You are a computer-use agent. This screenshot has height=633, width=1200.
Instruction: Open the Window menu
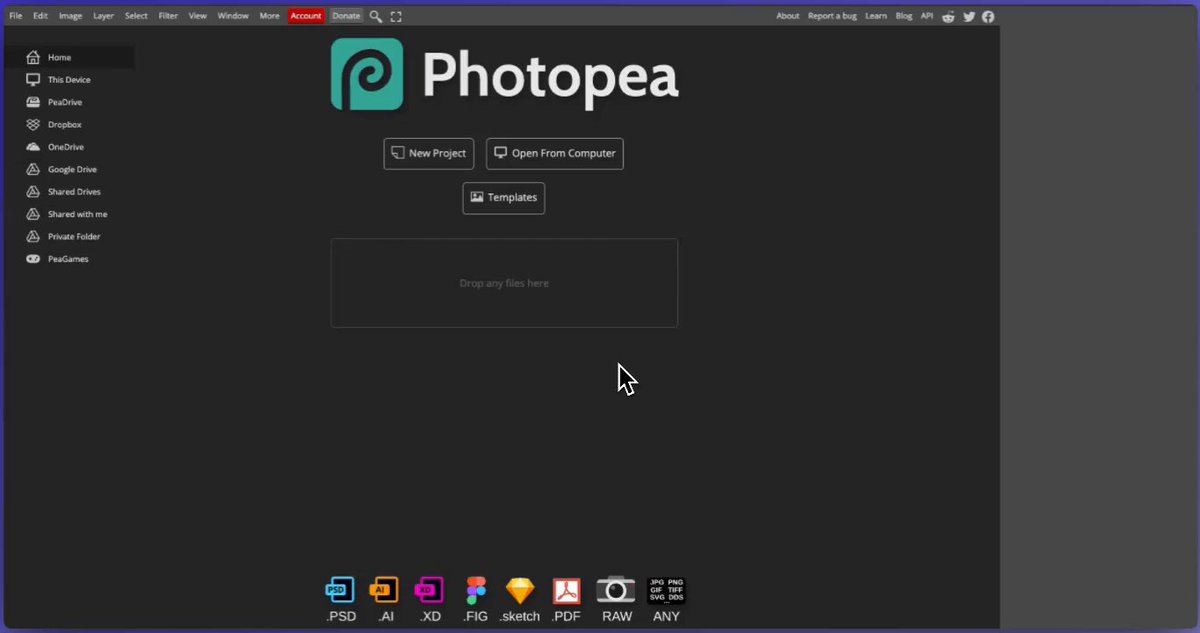[x=233, y=16]
